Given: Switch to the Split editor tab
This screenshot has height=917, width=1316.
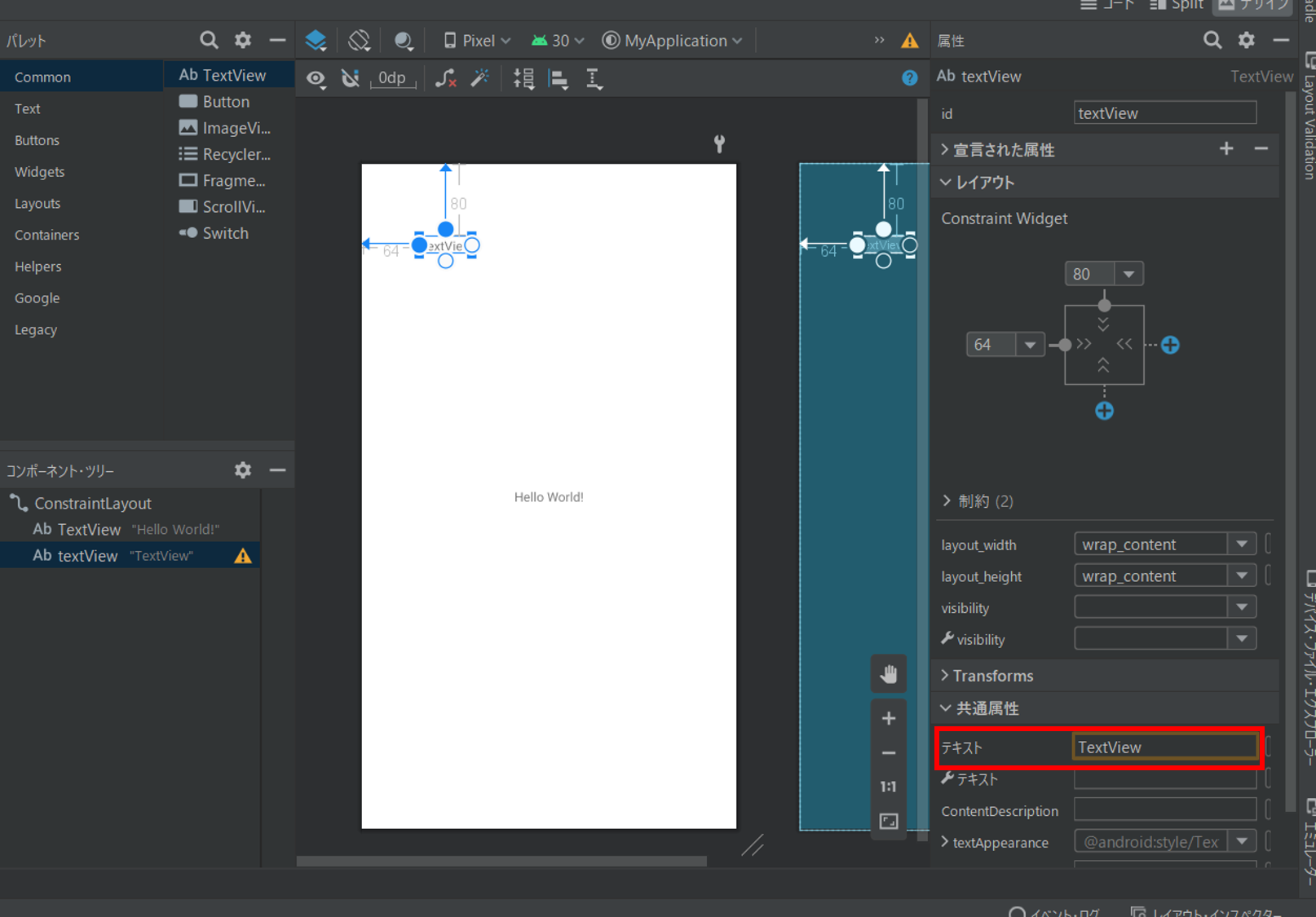Looking at the screenshot, I should pyautogui.click(x=1177, y=6).
